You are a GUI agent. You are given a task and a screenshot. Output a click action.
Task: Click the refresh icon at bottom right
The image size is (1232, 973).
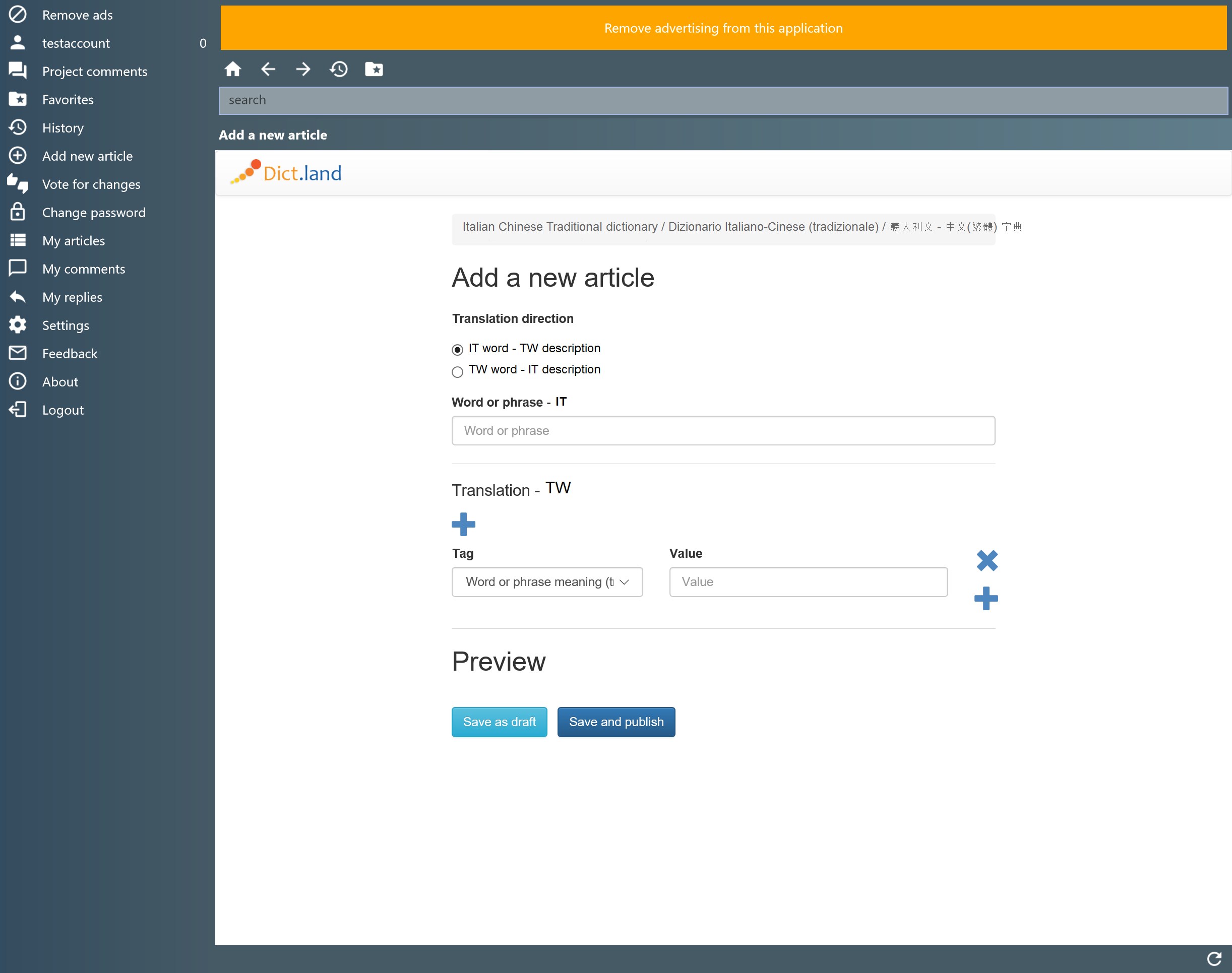(x=1214, y=959)
